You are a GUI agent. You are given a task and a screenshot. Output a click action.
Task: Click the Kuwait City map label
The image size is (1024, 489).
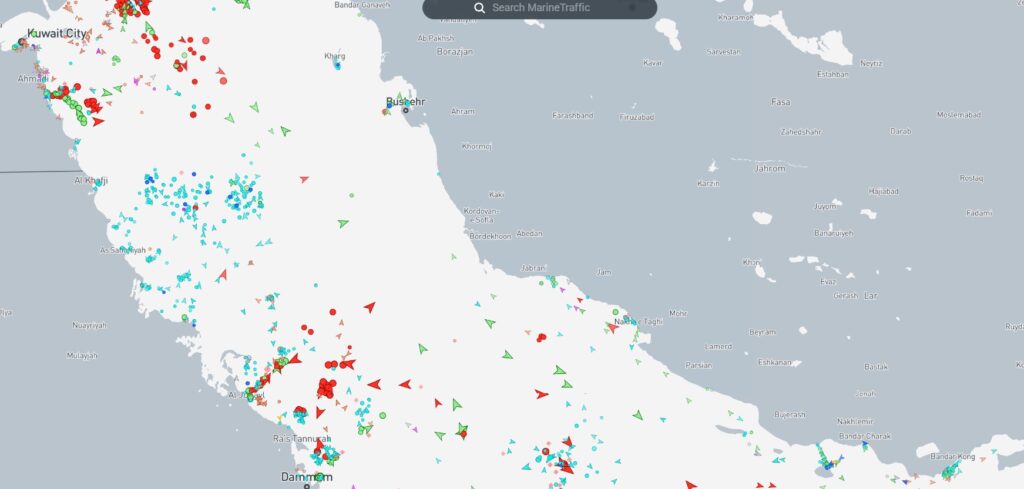point(58,33)
